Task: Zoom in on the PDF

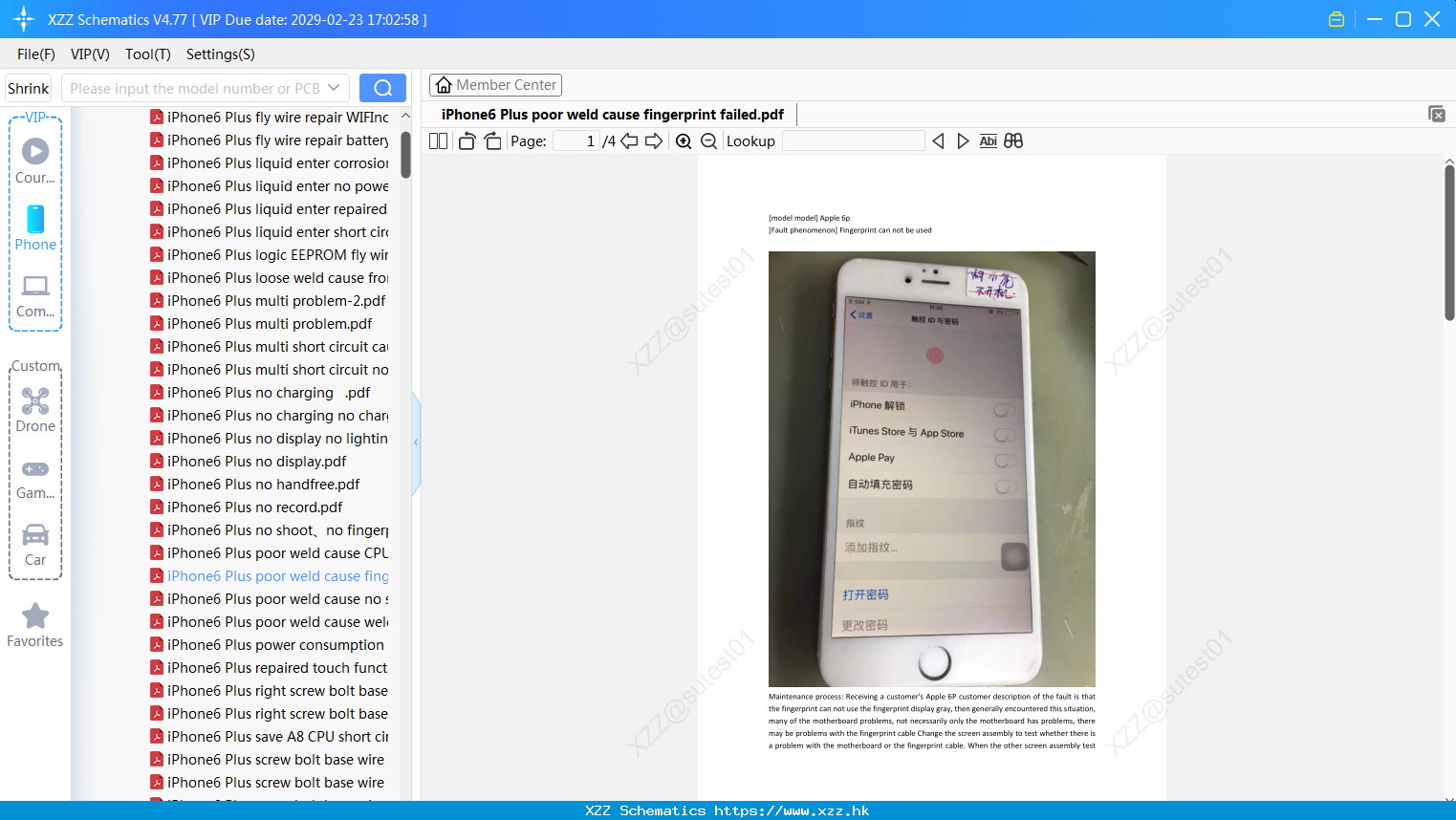Action: tap(684, 140)
